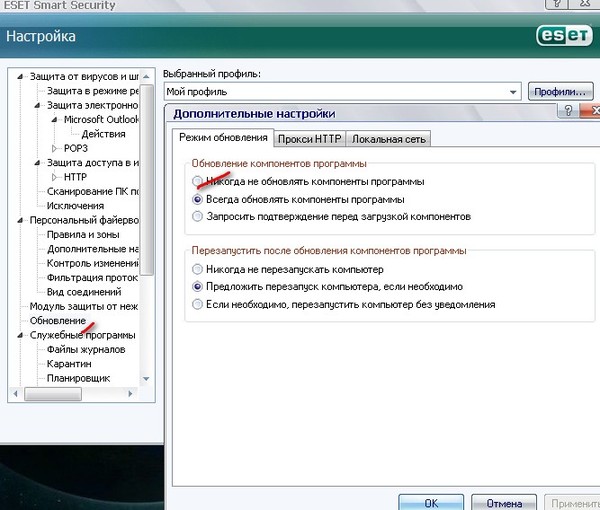The image size is (600, 510).
Task: Collapse Защита электронной почты node
Action: coord(37,105)
